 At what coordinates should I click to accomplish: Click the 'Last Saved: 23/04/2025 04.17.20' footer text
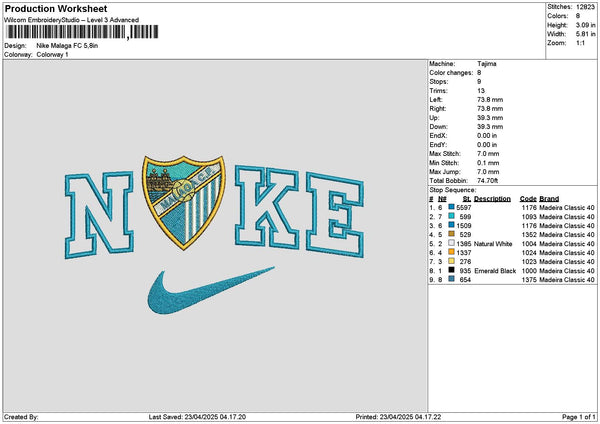(x=197, y=417)
